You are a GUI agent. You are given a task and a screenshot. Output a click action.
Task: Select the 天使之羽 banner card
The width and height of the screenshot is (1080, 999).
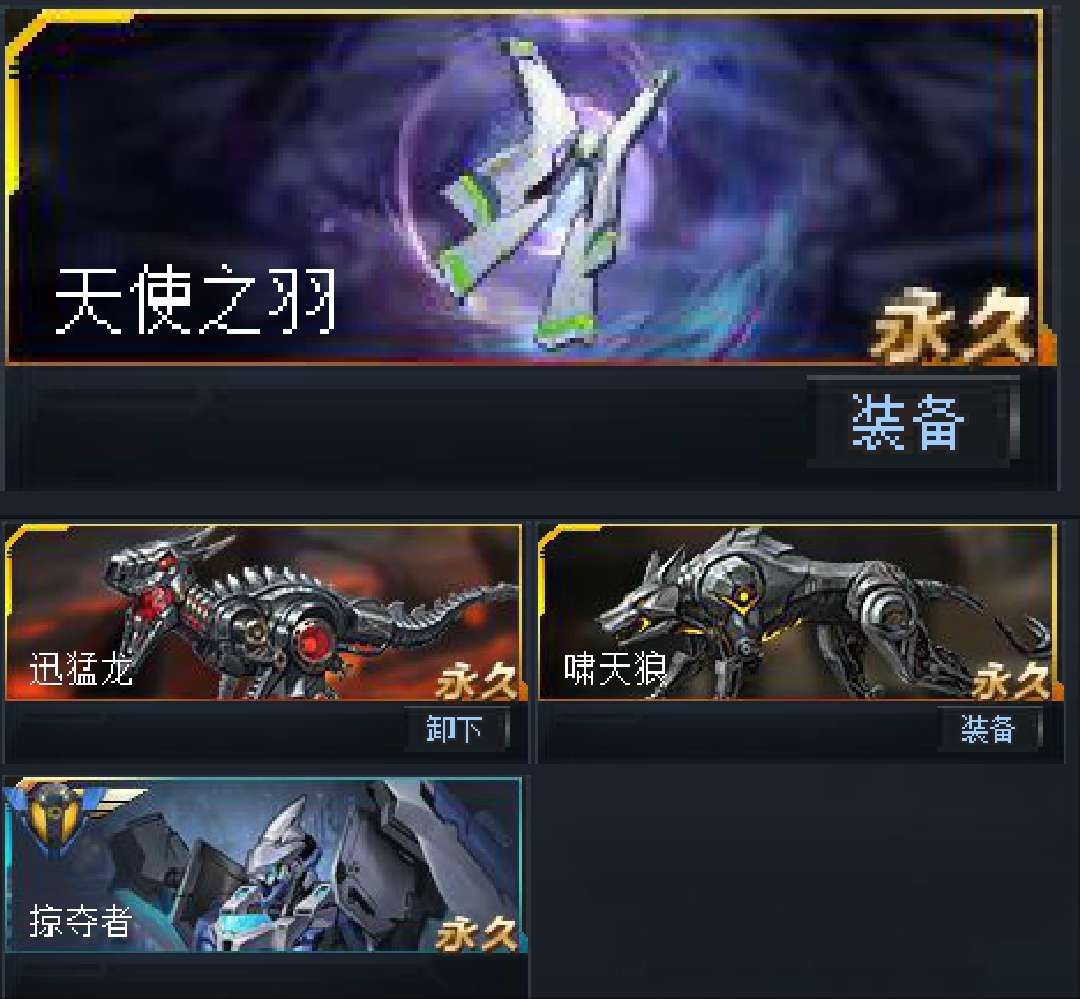[525, 187]
